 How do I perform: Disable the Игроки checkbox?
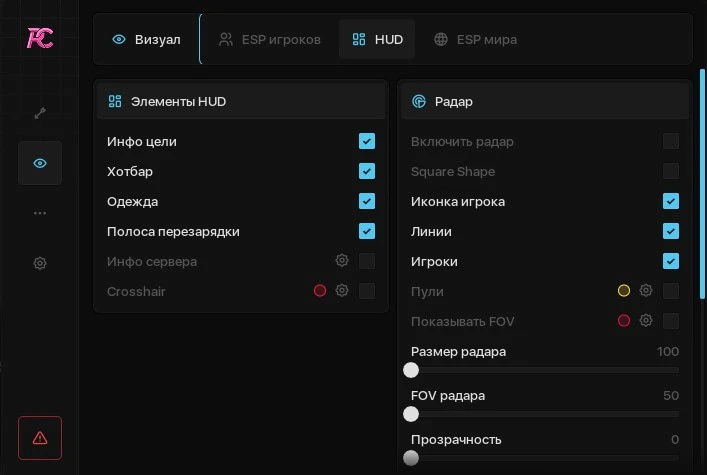click(671, 261)
